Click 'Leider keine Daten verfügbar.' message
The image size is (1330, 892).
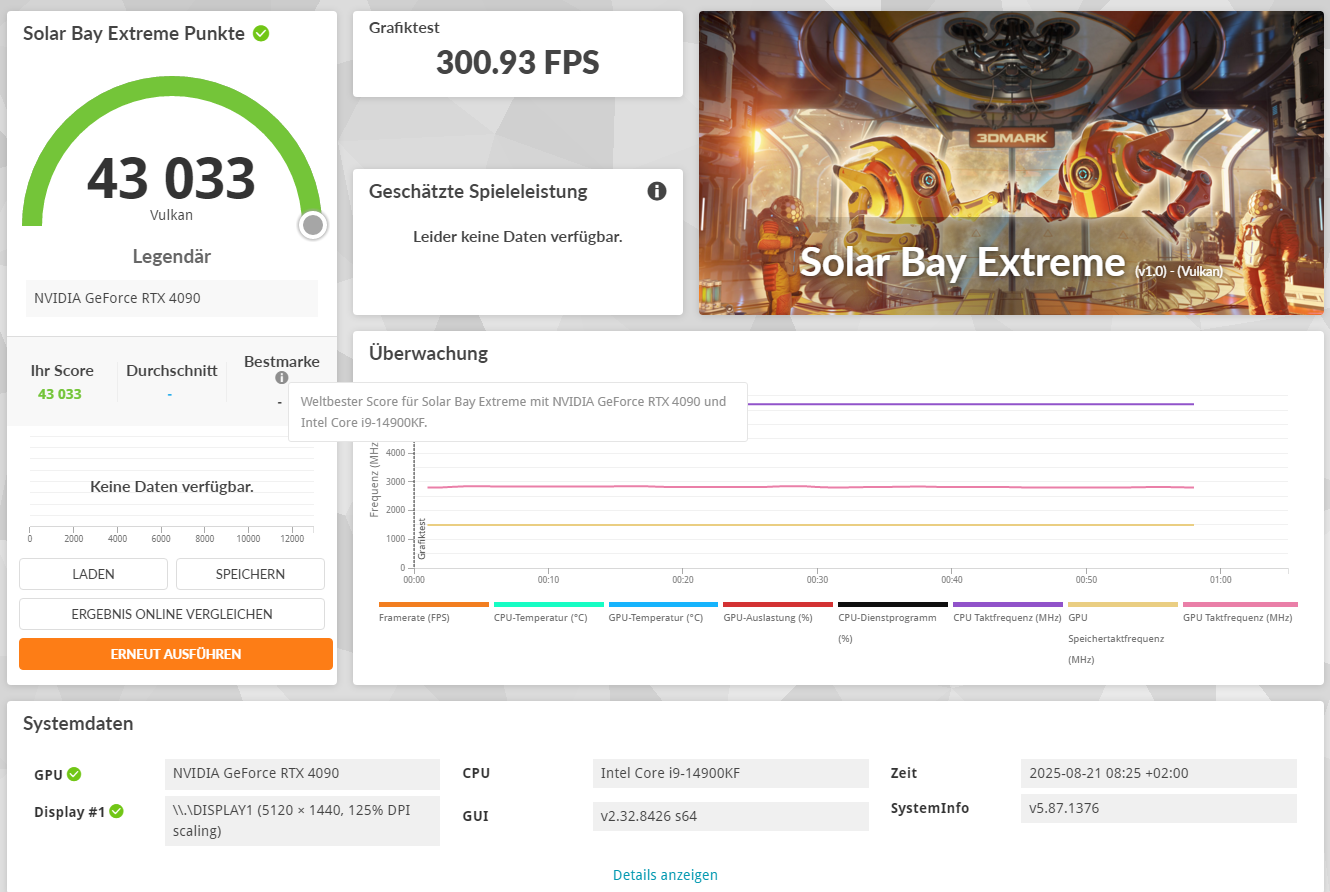(518, 237)
